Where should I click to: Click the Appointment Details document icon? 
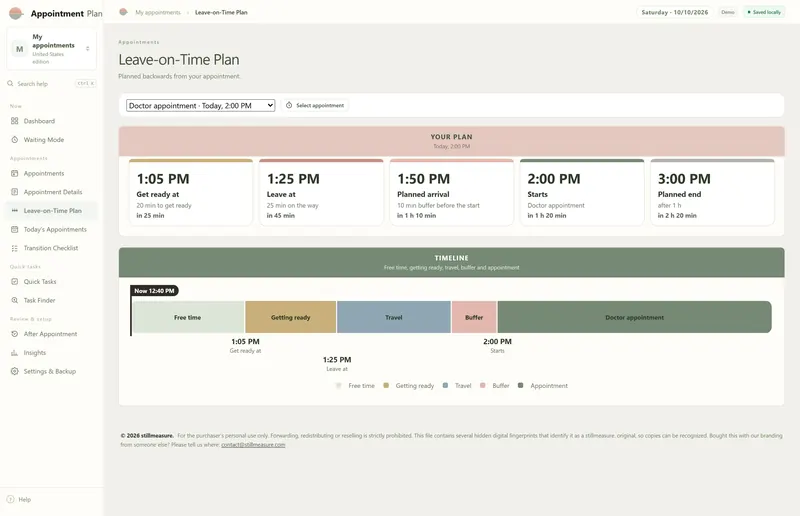coord(14,192)
